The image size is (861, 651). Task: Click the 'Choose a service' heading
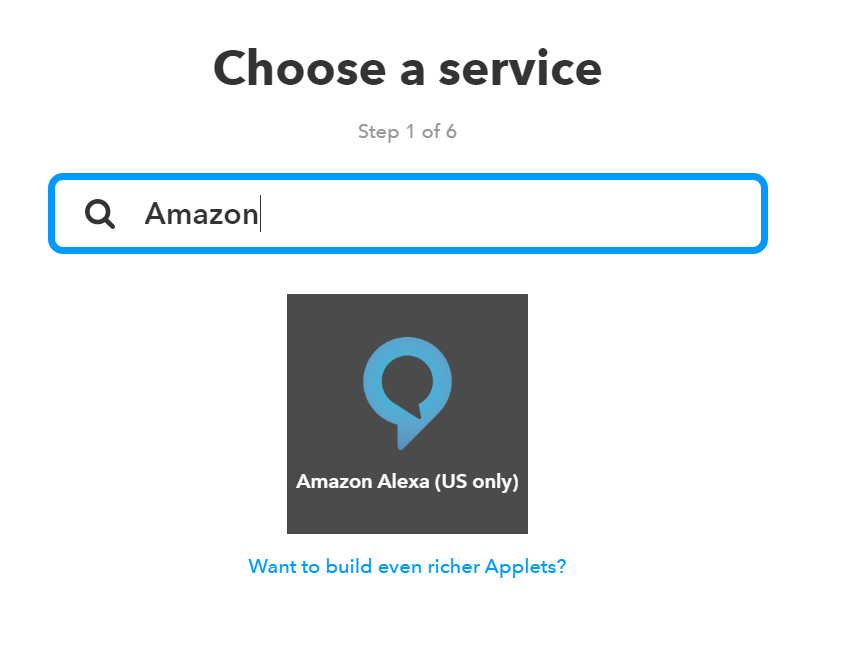coord(407,68)
